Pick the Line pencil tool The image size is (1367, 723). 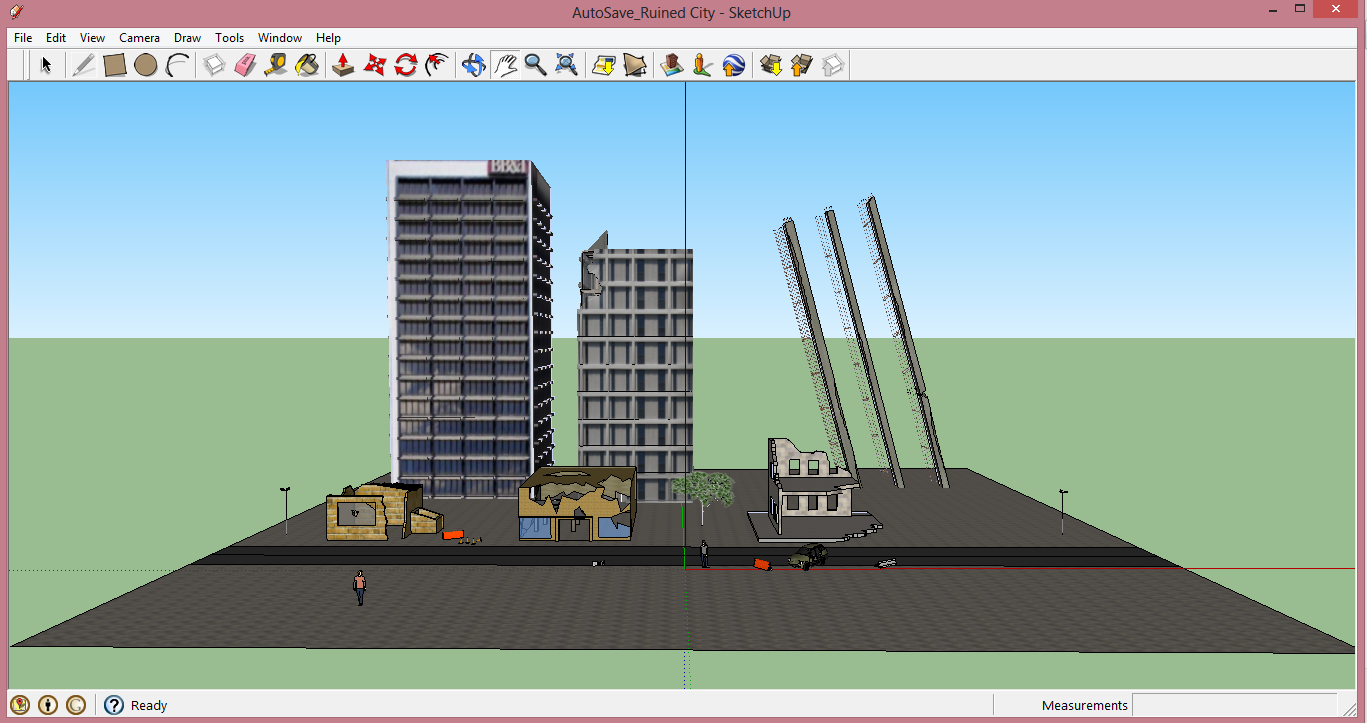tap(84, 64)
